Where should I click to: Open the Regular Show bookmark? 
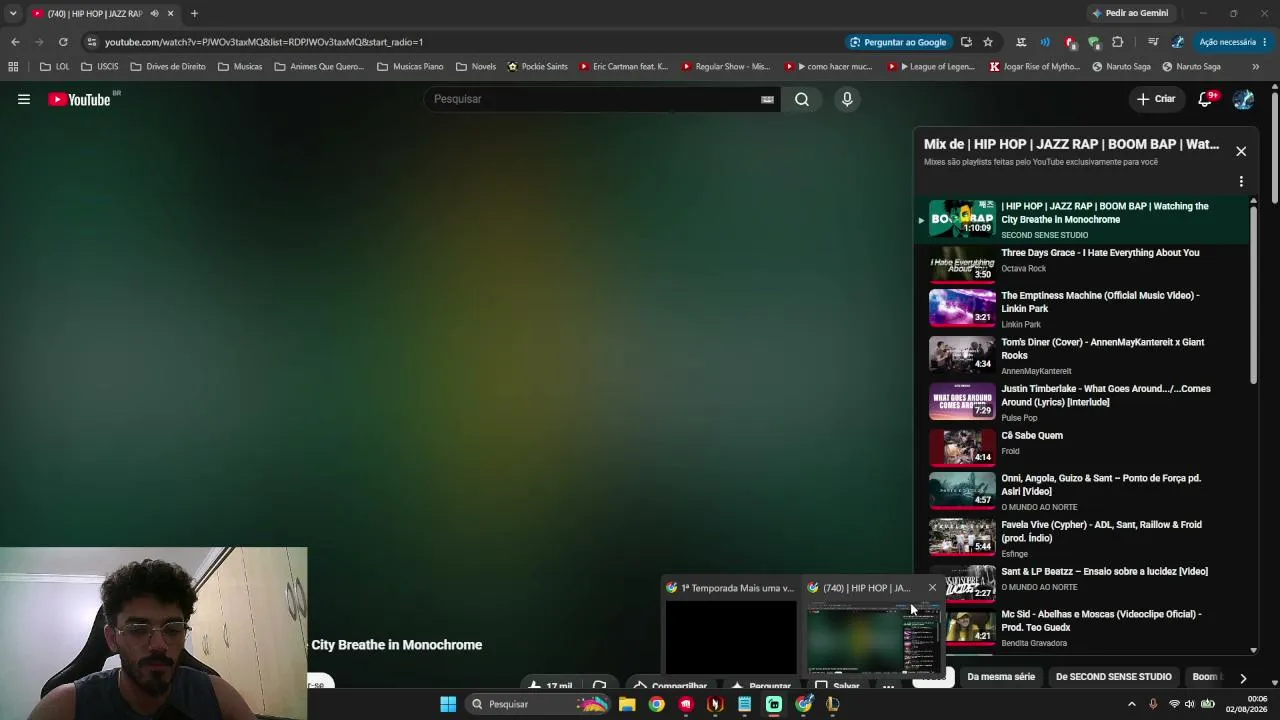(x=726, y=67)
